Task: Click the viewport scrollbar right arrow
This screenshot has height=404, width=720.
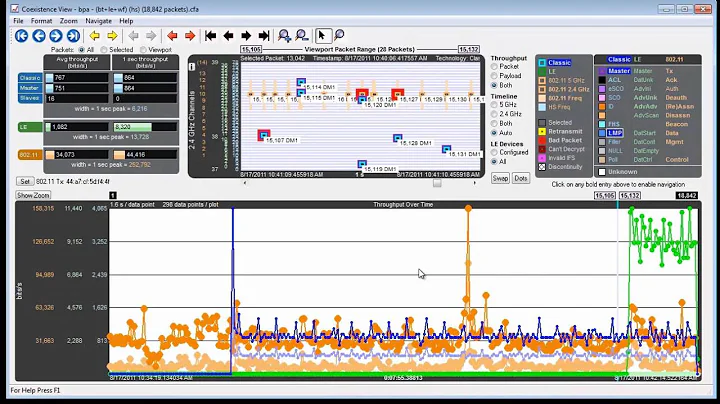Action: click(474, 183)
